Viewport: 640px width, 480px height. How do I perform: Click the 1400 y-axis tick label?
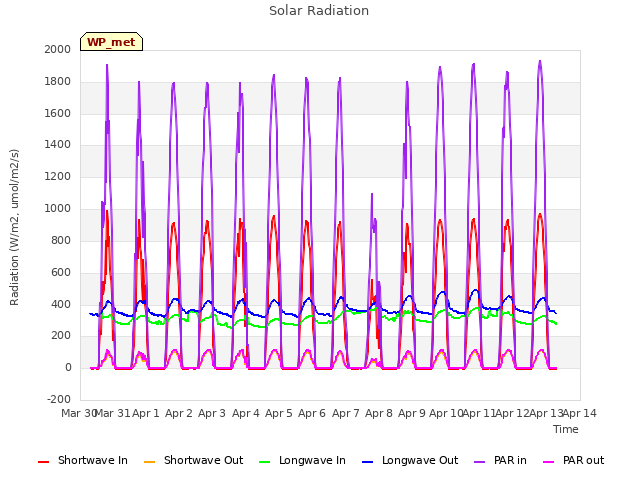click(58, 144)
